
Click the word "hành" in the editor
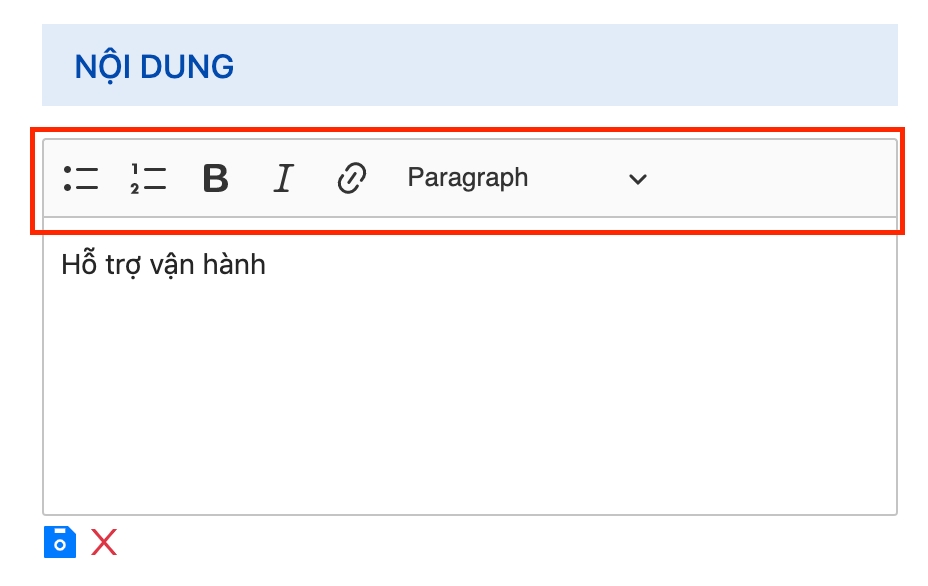click(238, 265)
